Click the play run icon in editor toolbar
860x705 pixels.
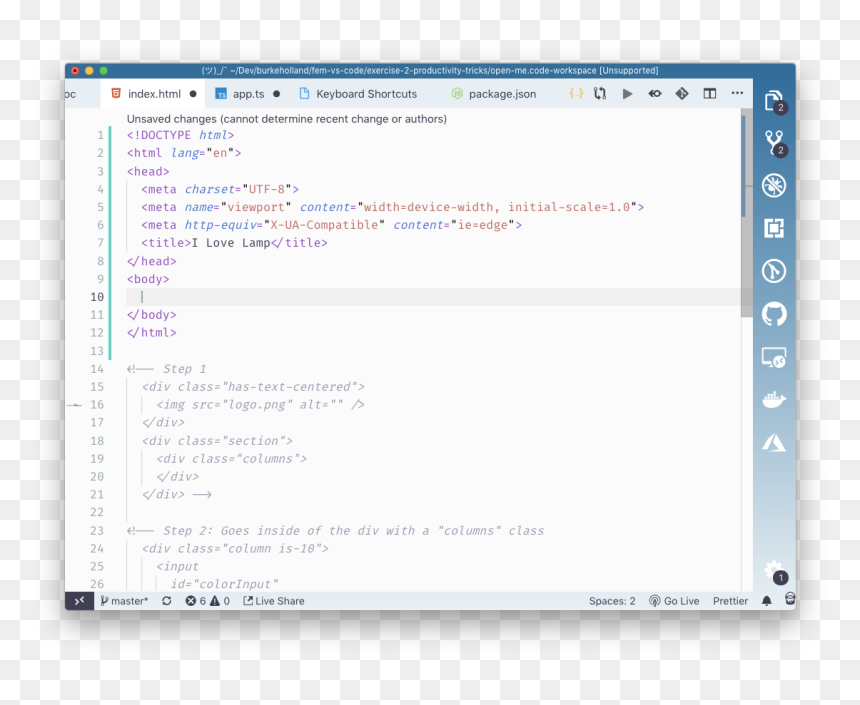627,94
